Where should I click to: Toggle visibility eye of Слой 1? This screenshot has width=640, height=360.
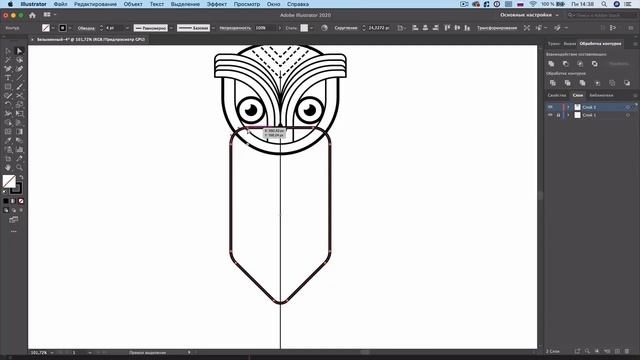(x=550, y=115)
